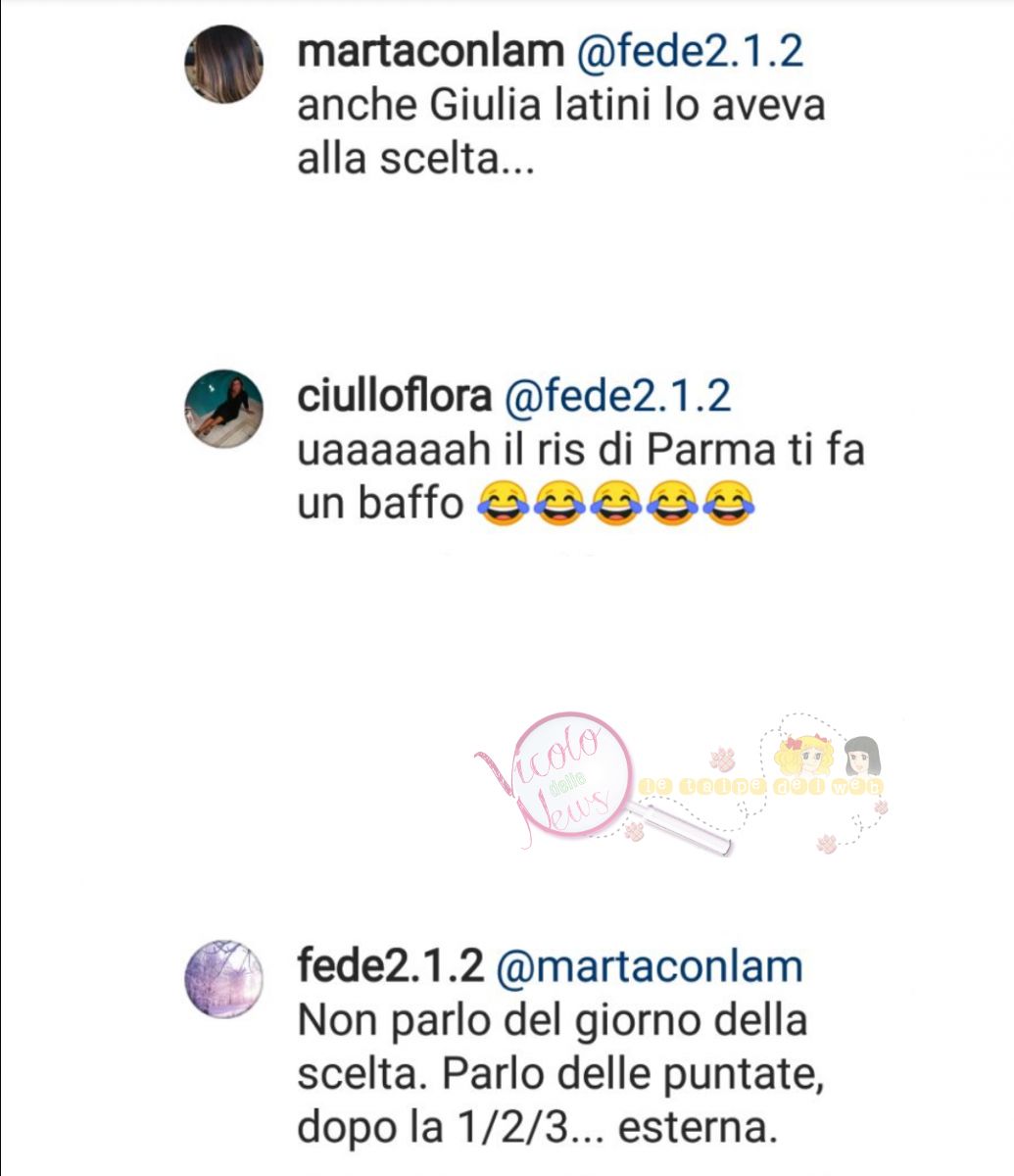Select the comment about Giulia latini

point(561,130)
